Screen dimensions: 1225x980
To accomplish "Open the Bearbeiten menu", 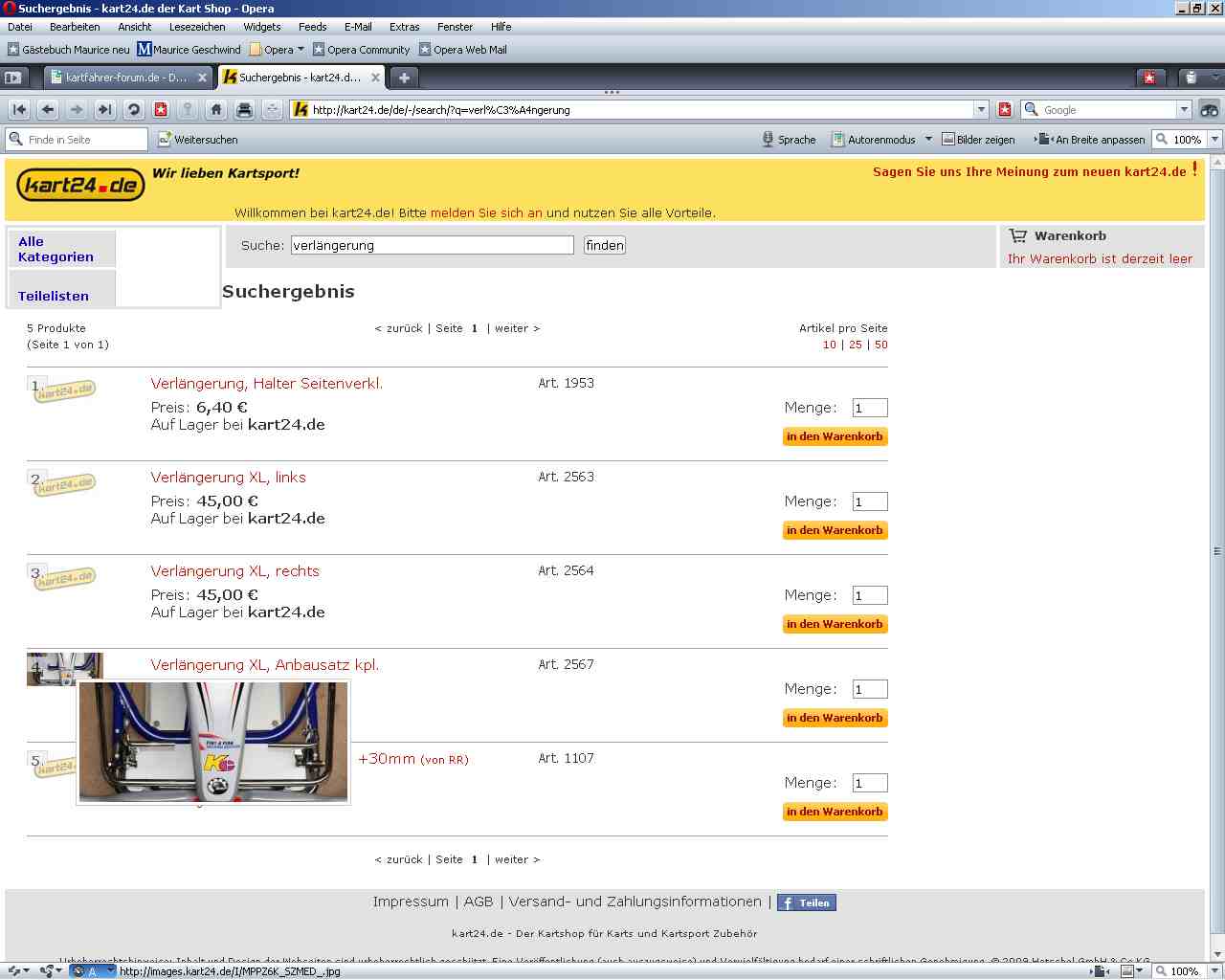I will coord(75,27).
